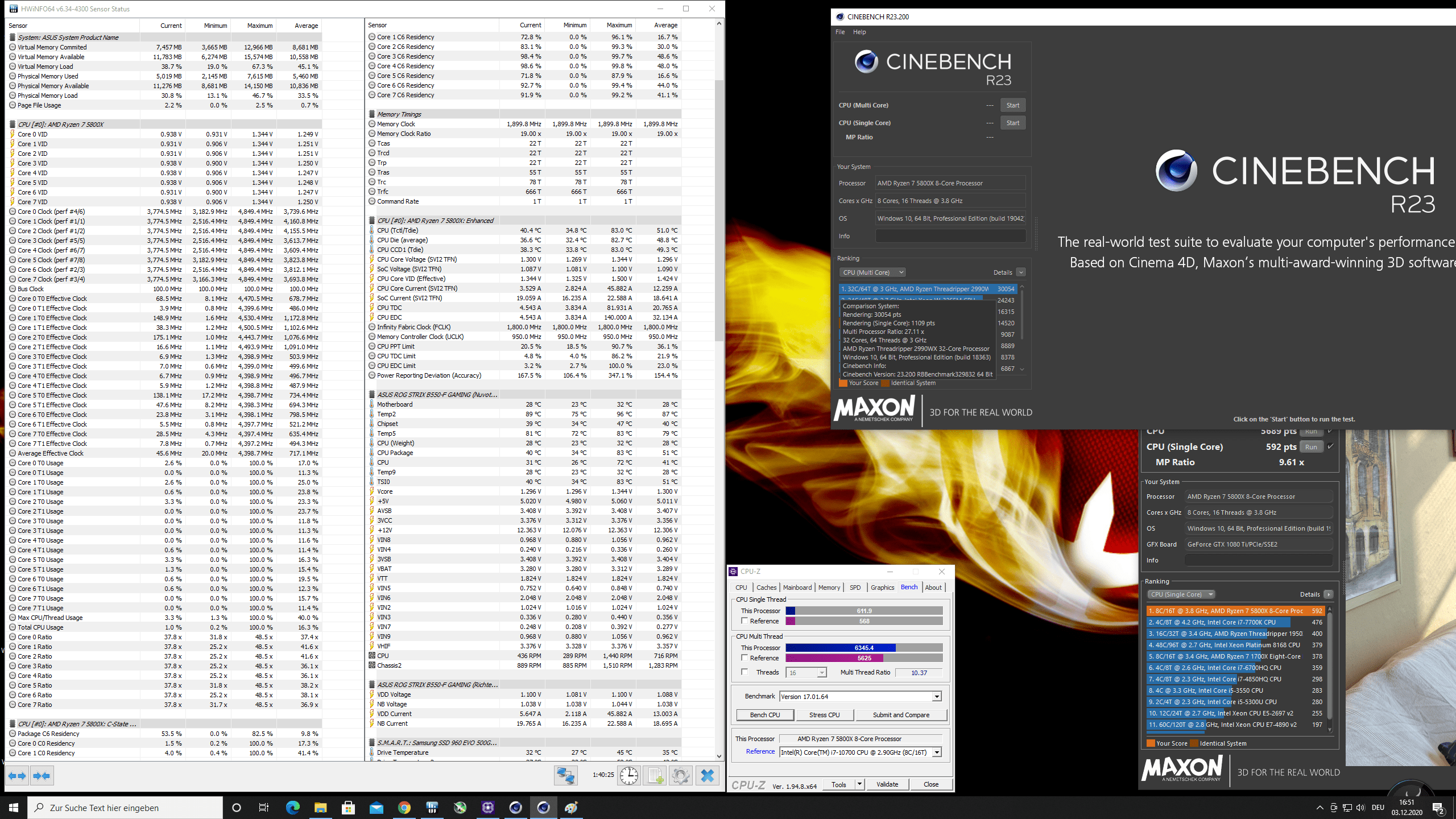Expand Details arrow in lower Cinebench ranking
This screenshot has height=819, width=1456.
1328,594
